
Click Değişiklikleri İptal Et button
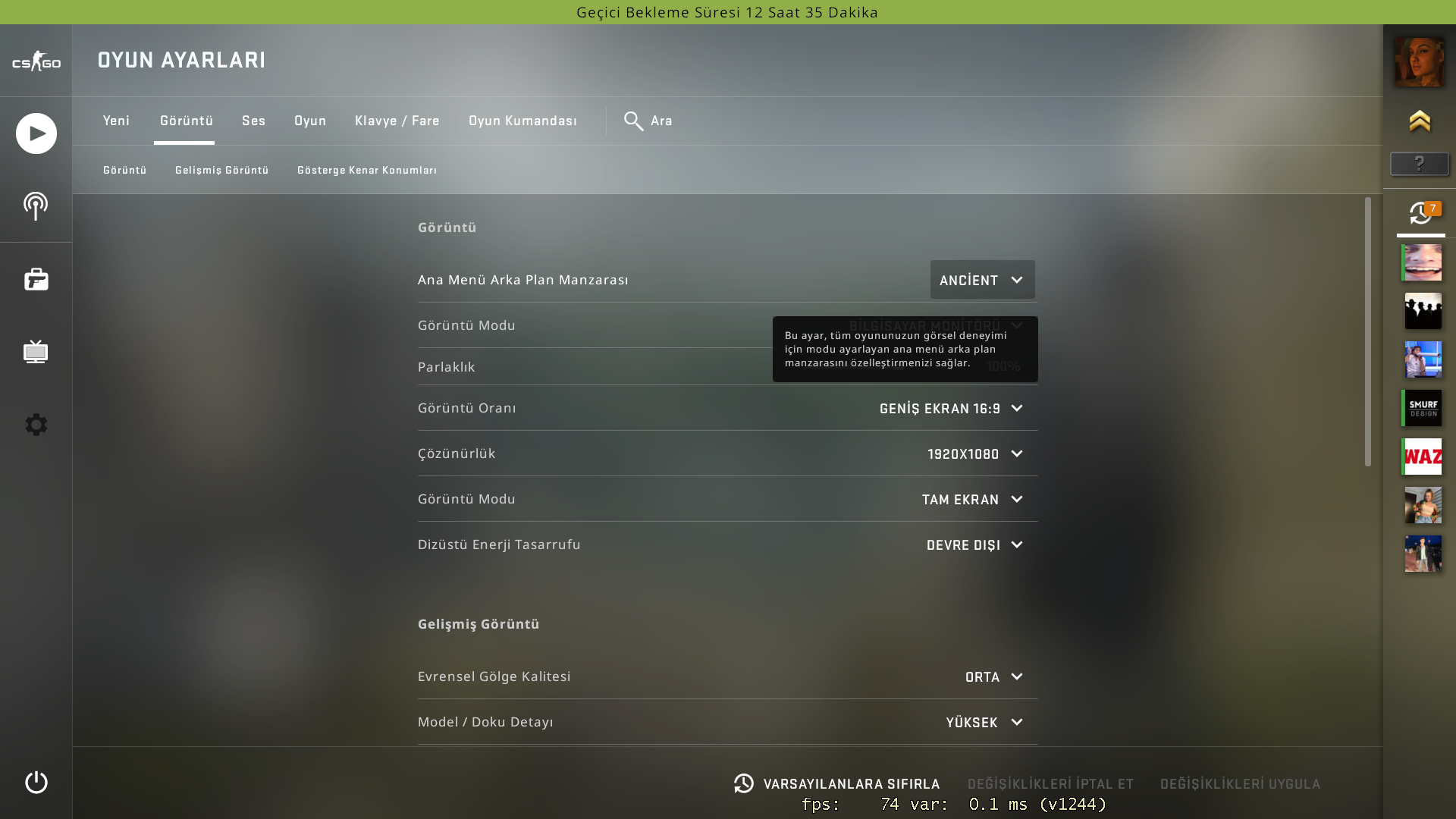pyautogui.click(x=1050, y=784)
